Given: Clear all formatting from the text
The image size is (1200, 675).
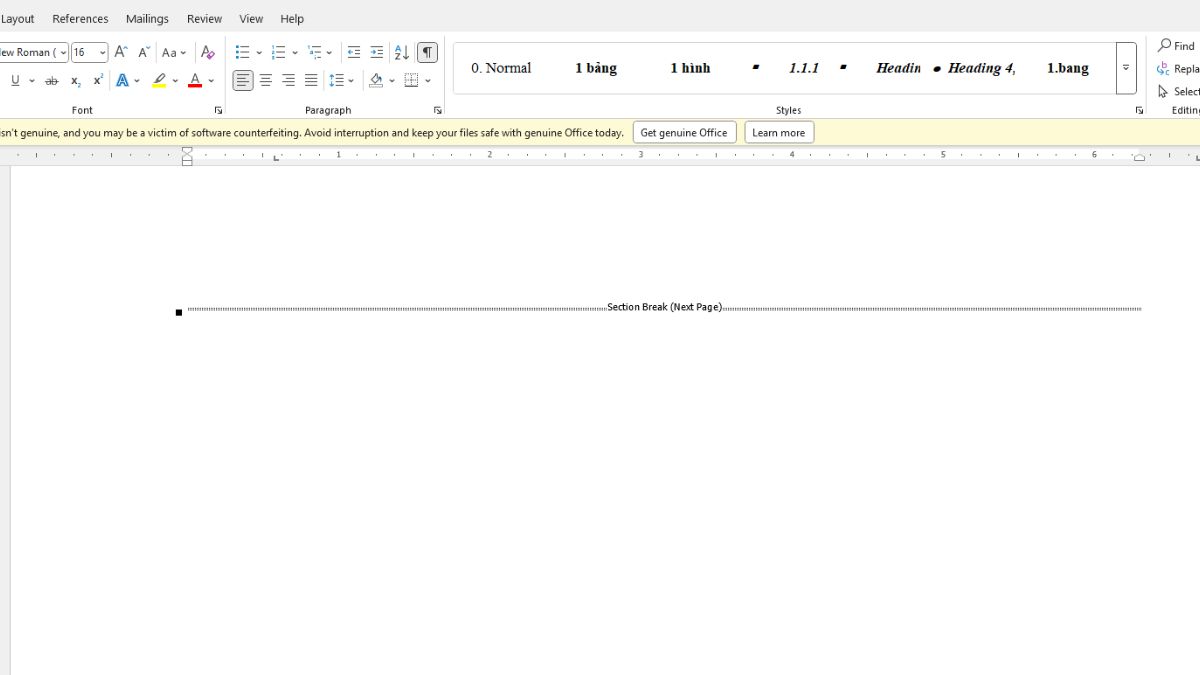Looking at the screenshot, I should pyautogui.click(x=207, y=52).
